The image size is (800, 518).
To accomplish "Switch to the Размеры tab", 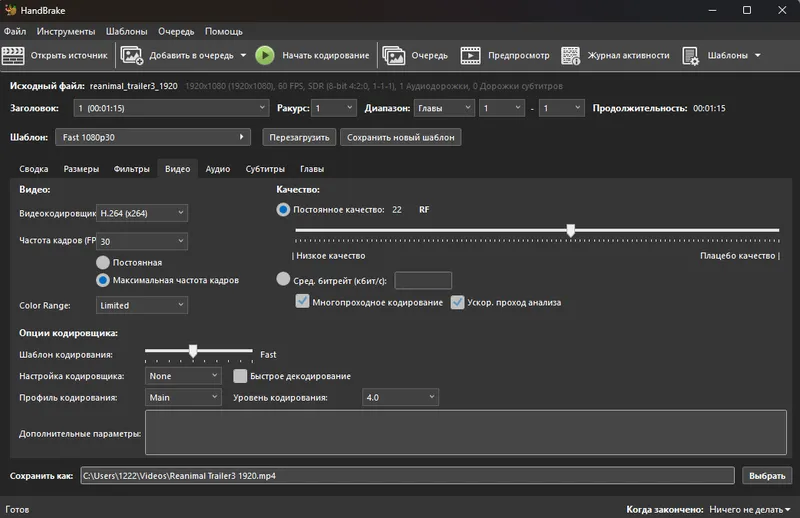I will point(81,169).
